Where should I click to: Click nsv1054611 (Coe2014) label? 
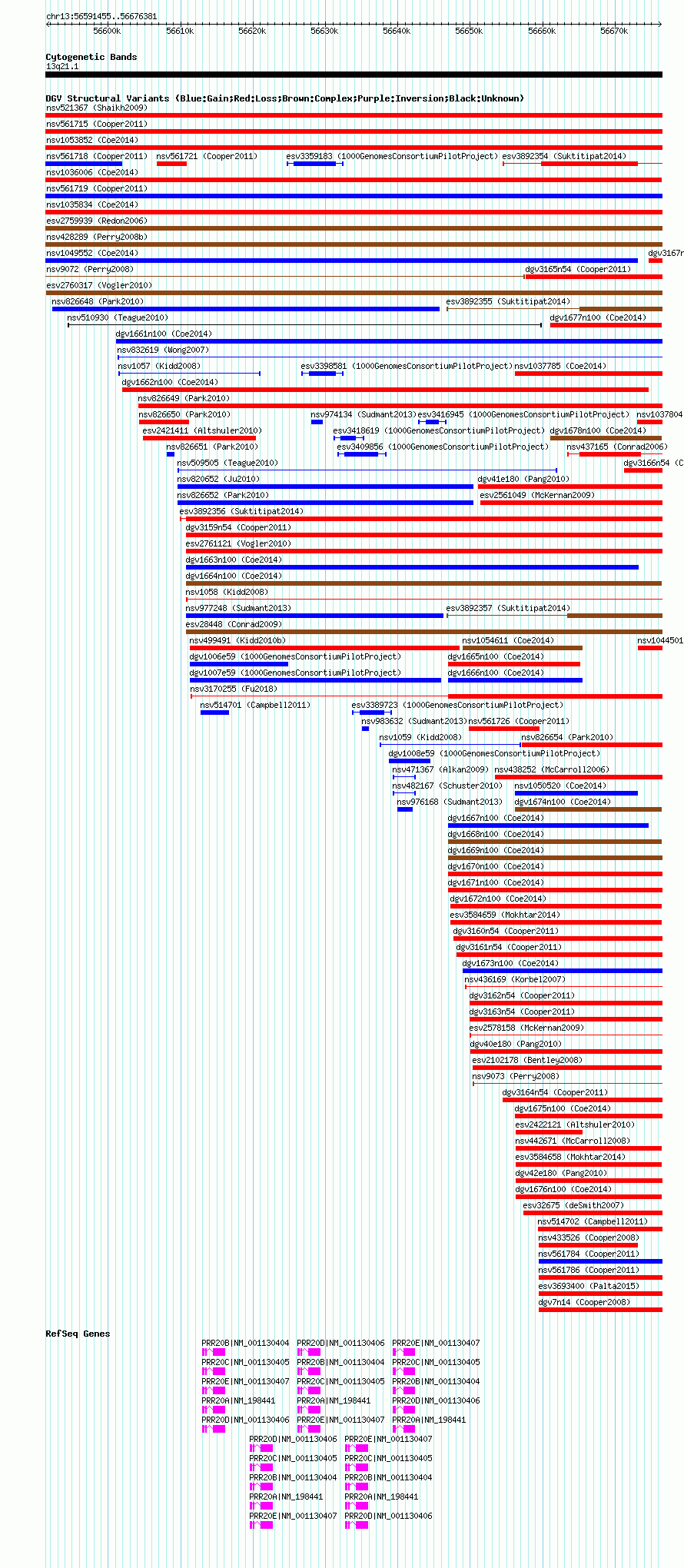pos(508,640)
